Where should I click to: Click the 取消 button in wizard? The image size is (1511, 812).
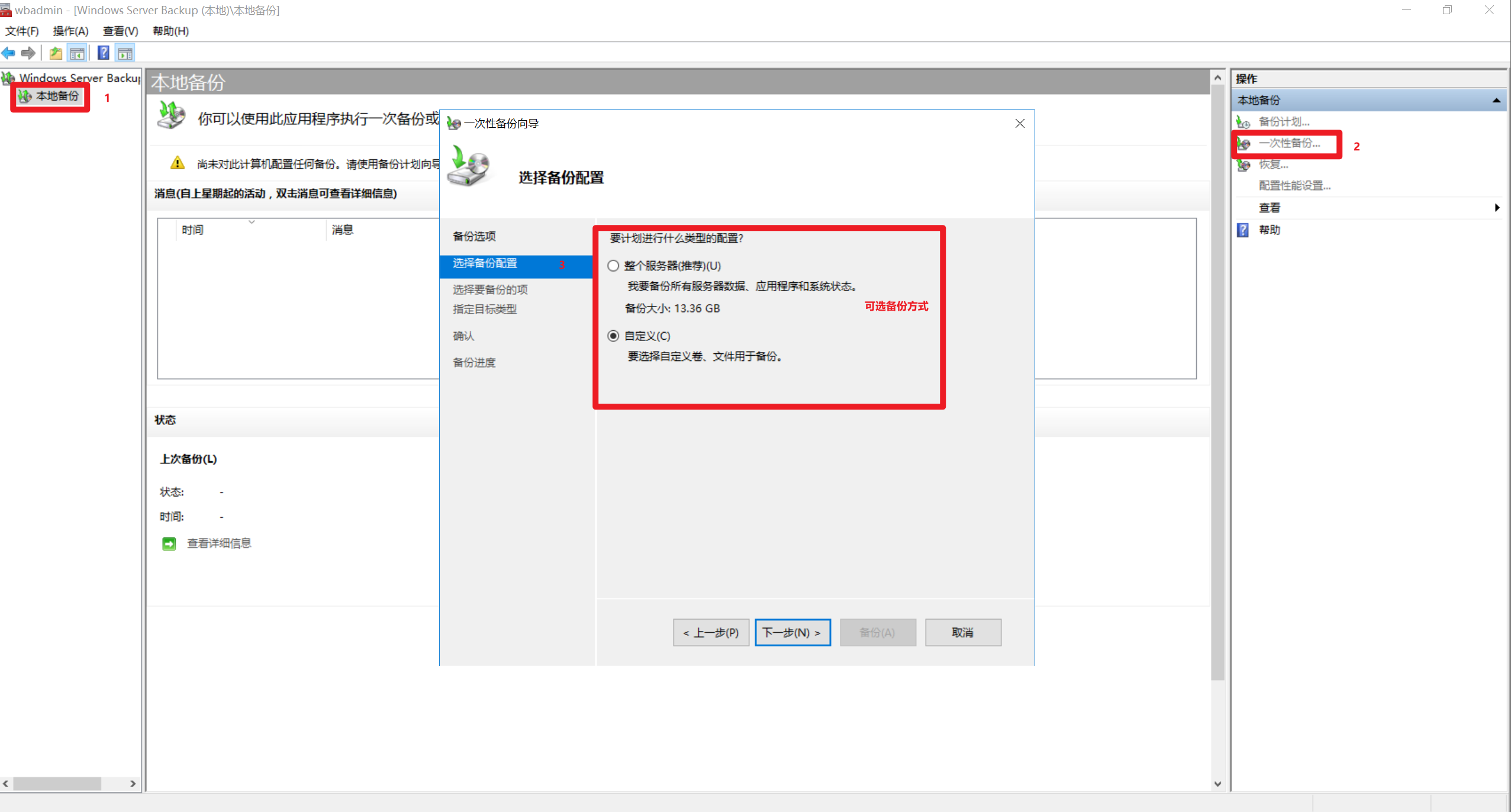point(962,632)
